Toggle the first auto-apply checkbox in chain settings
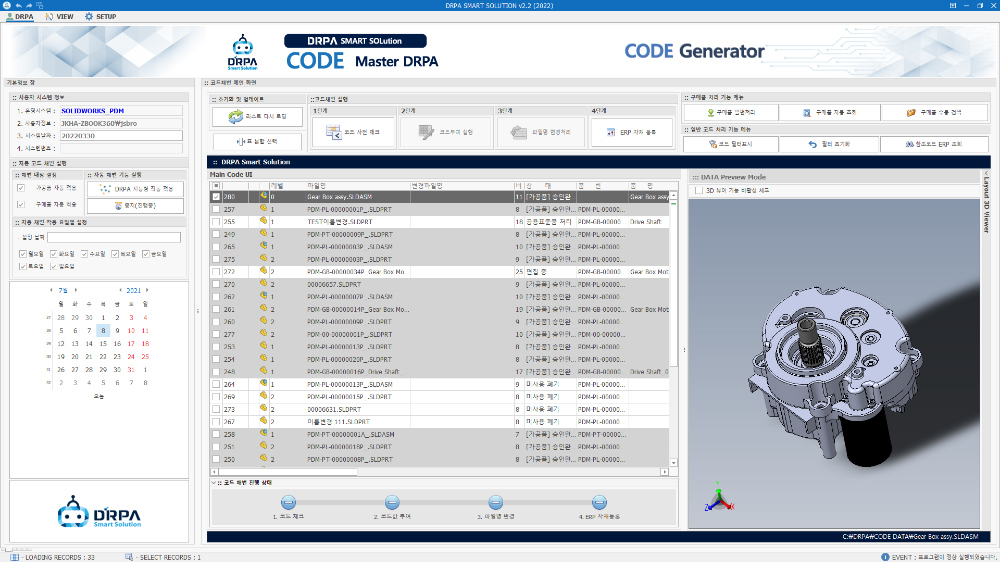Viewport: 1000px width, 562px height. coord(21,188)
